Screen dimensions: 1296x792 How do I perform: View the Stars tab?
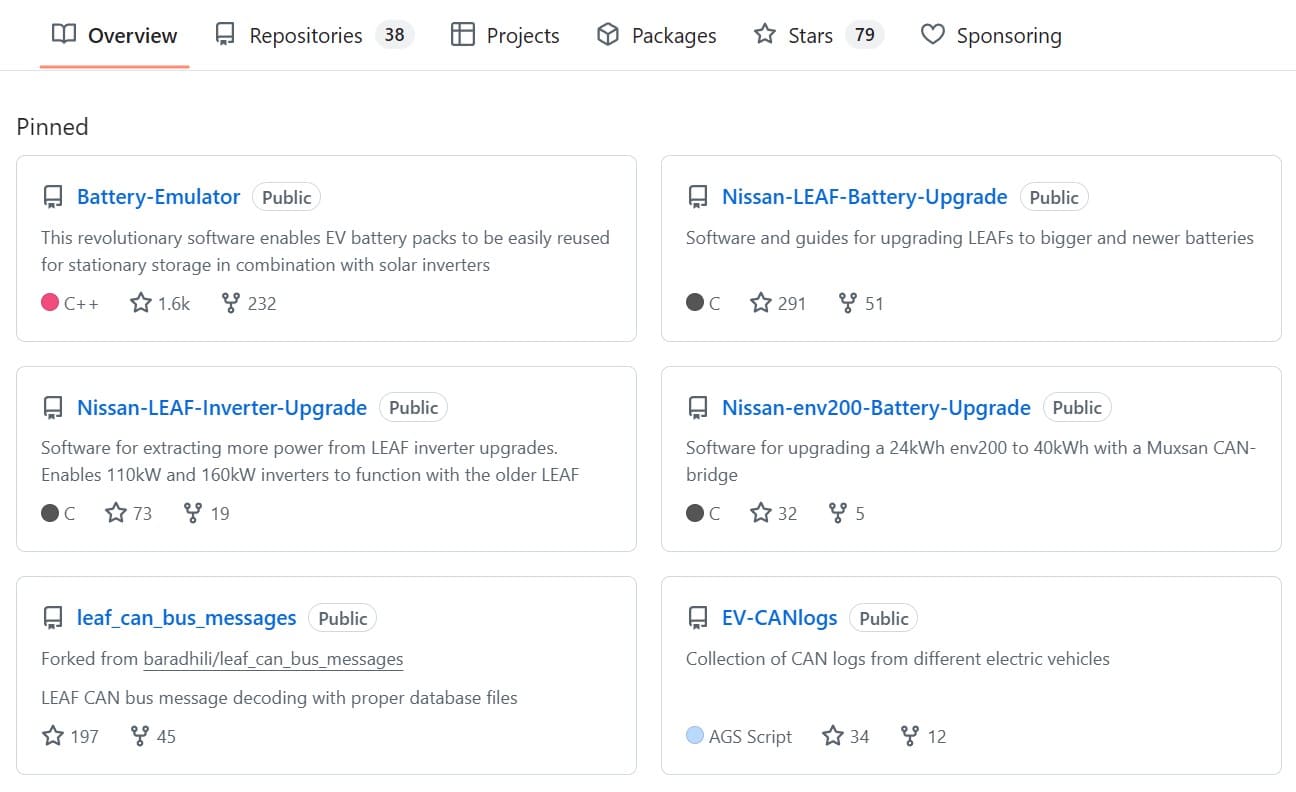click(819, 35)
